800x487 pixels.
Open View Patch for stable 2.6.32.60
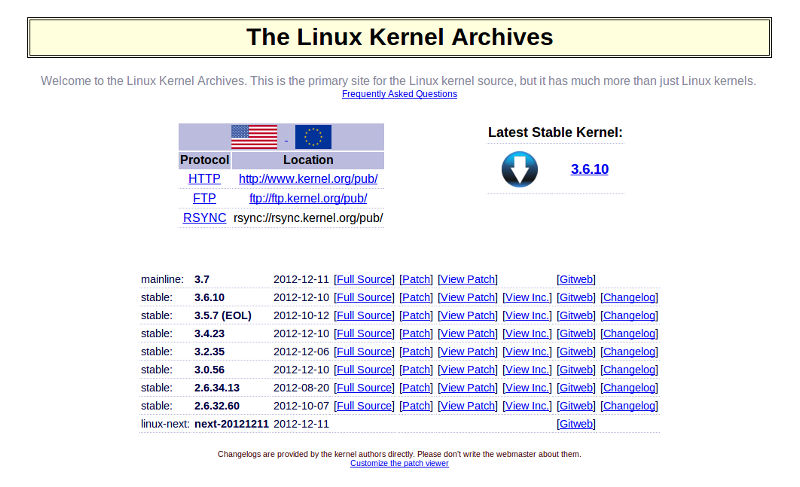tap(468, 406)
